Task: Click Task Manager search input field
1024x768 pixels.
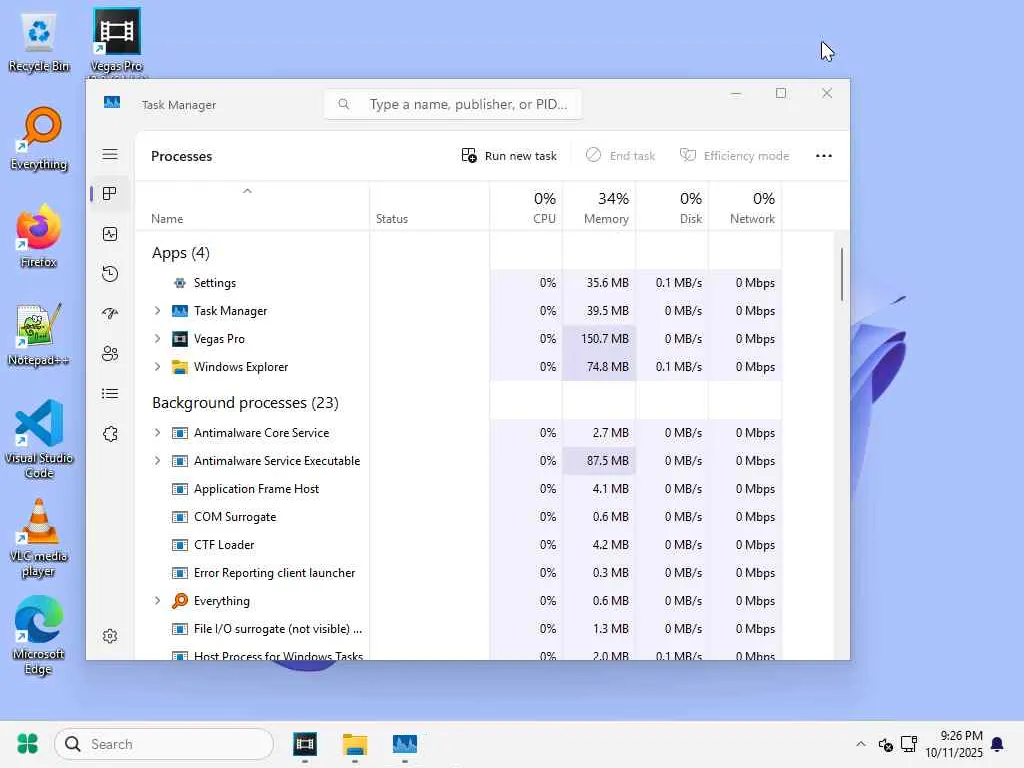Action: point(453,104)
